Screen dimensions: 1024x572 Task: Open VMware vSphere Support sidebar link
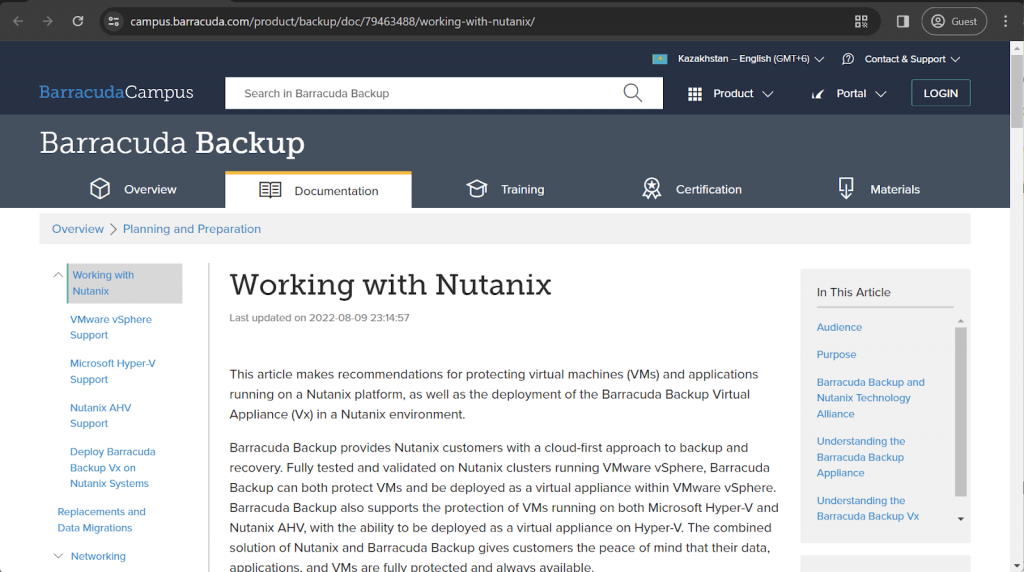click(x=111, y=327)
